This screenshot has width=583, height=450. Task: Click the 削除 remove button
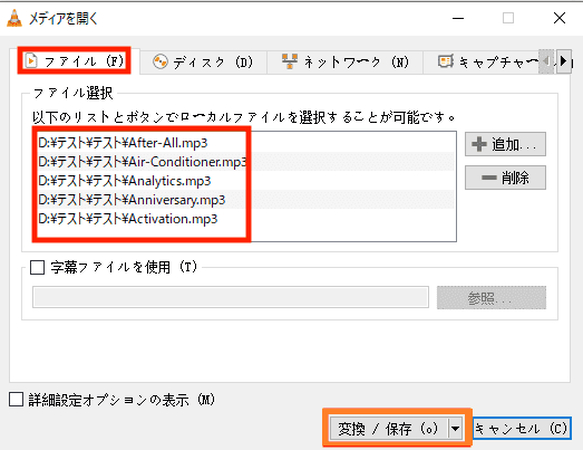click(x=505, y=178)
